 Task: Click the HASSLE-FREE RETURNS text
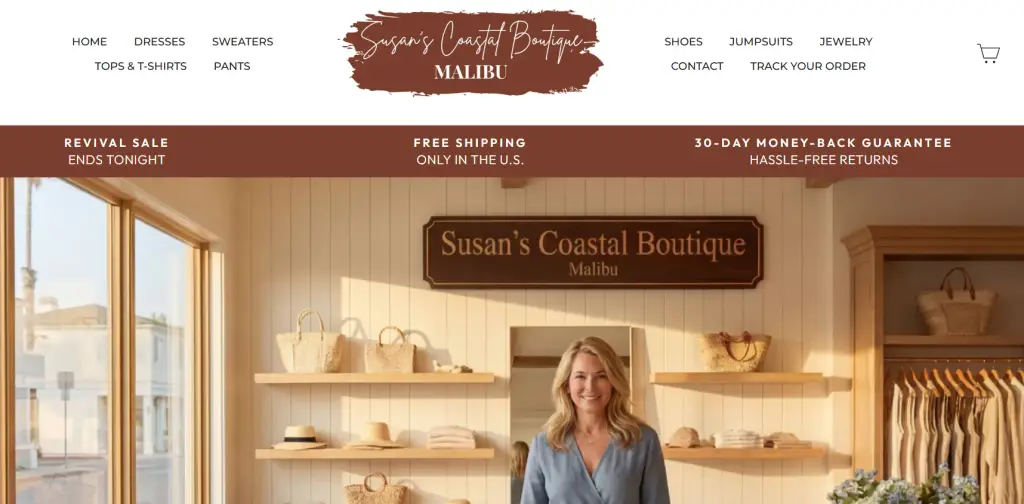tap(823, 160)
